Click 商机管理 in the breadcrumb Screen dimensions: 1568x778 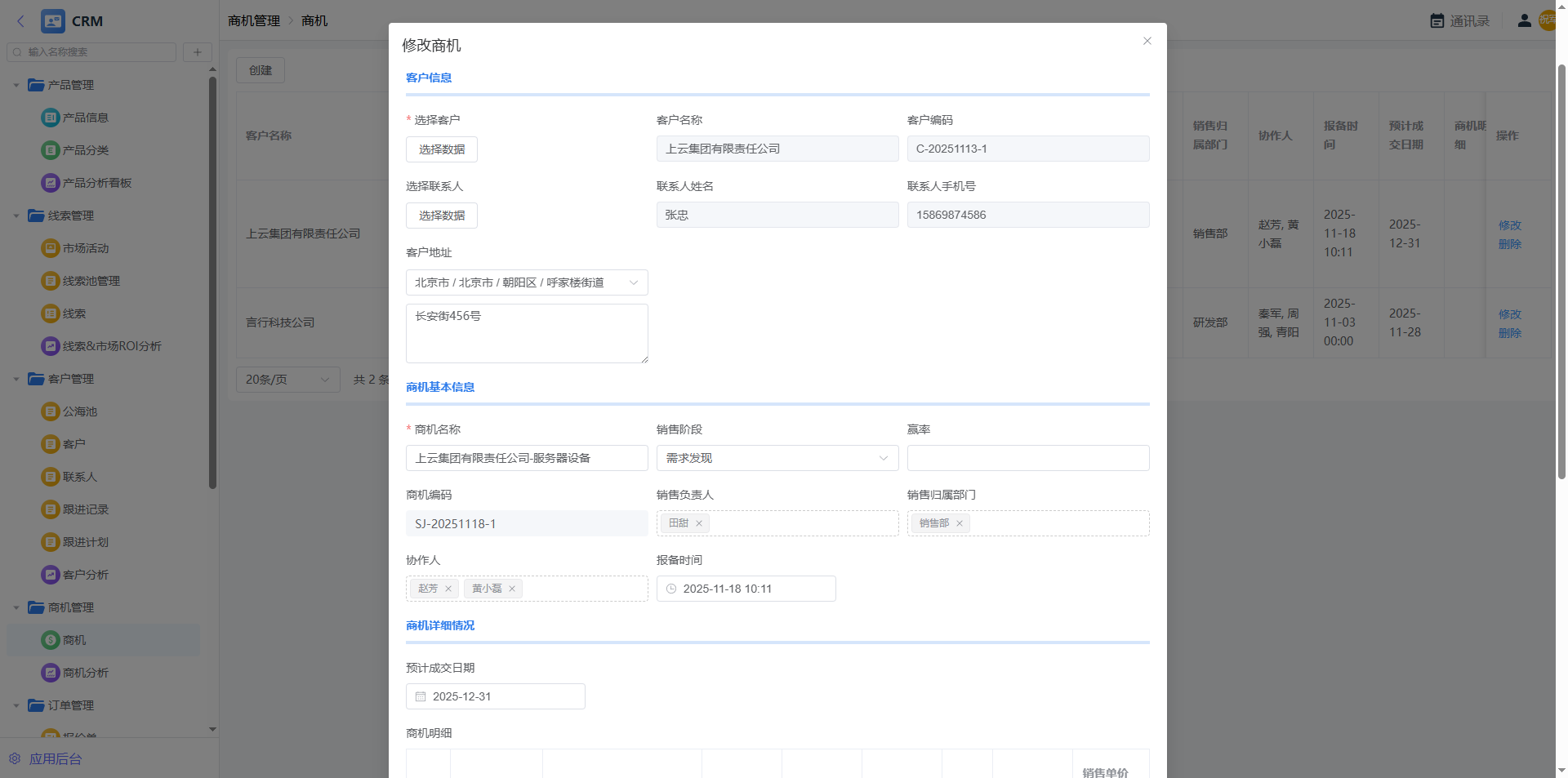(x=254, y=21)
